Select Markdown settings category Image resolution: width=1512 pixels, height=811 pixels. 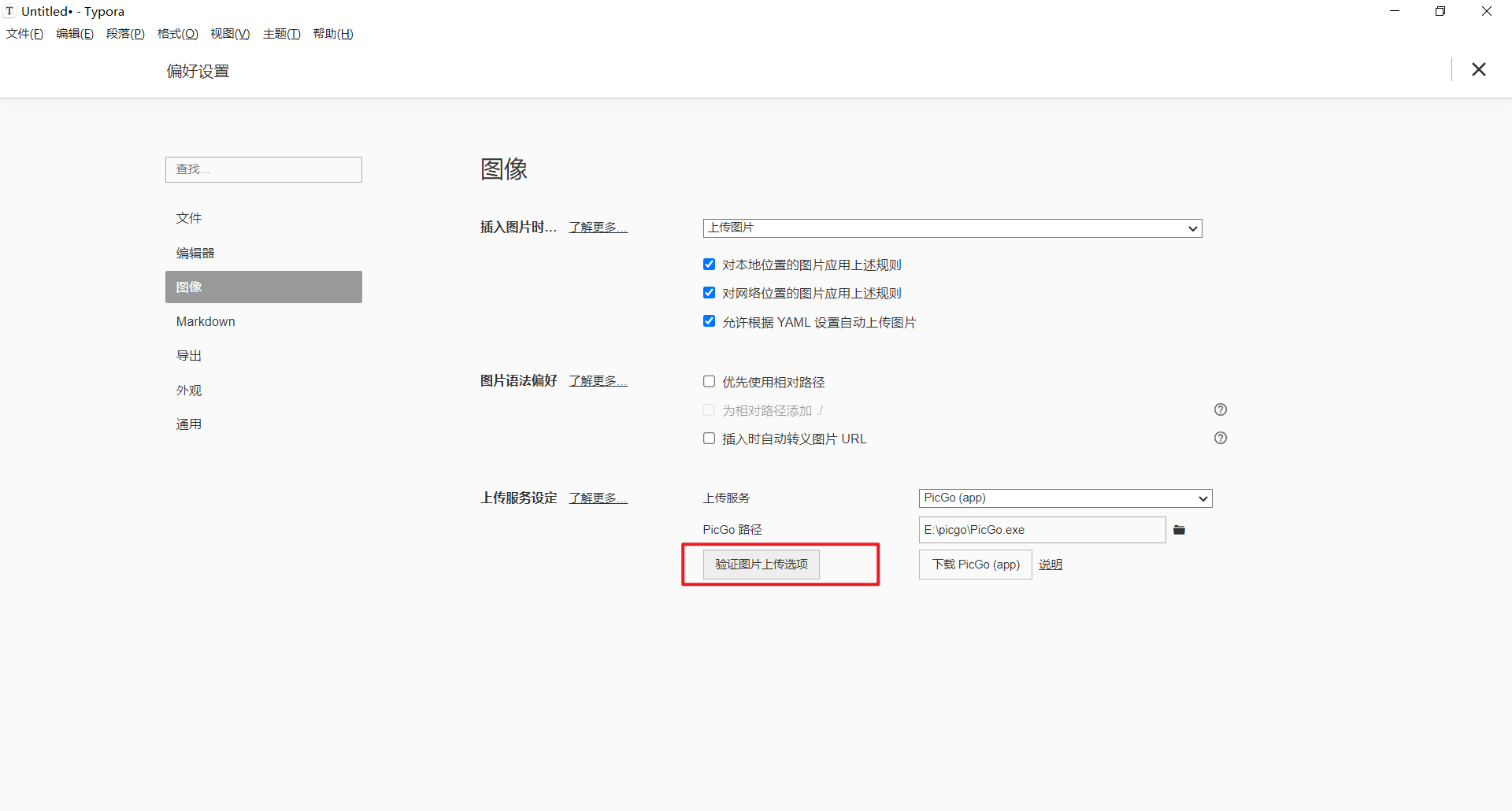click(264, 321)
